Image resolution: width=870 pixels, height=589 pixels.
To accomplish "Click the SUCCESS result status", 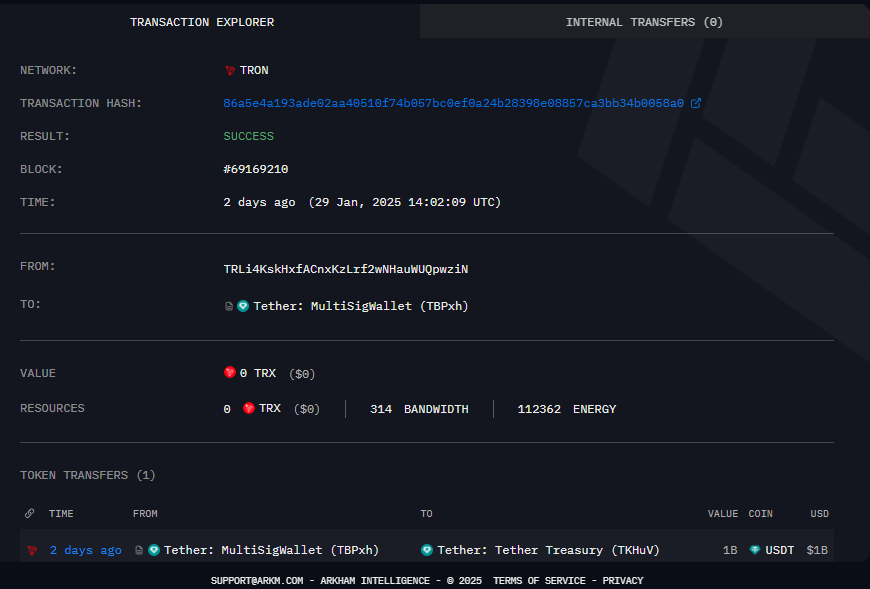I will tap(249, 136).
